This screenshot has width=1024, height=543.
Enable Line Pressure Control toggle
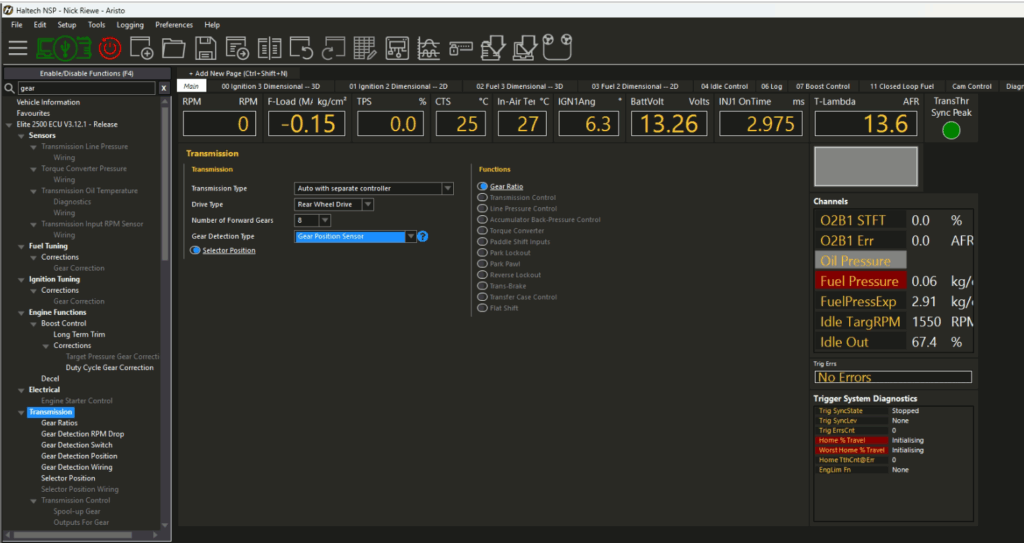tap(483, 208)
